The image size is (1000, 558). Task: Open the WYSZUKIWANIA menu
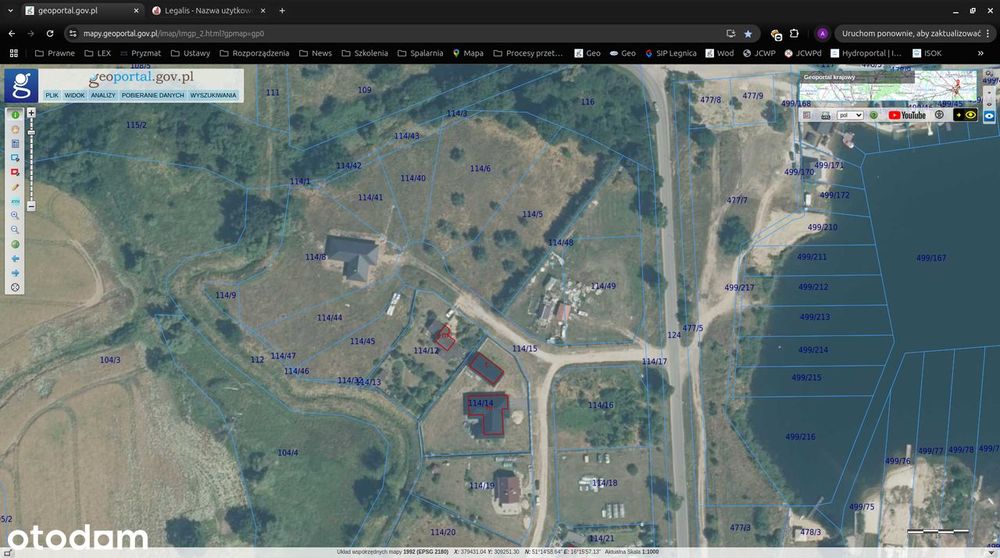[213, 95]
